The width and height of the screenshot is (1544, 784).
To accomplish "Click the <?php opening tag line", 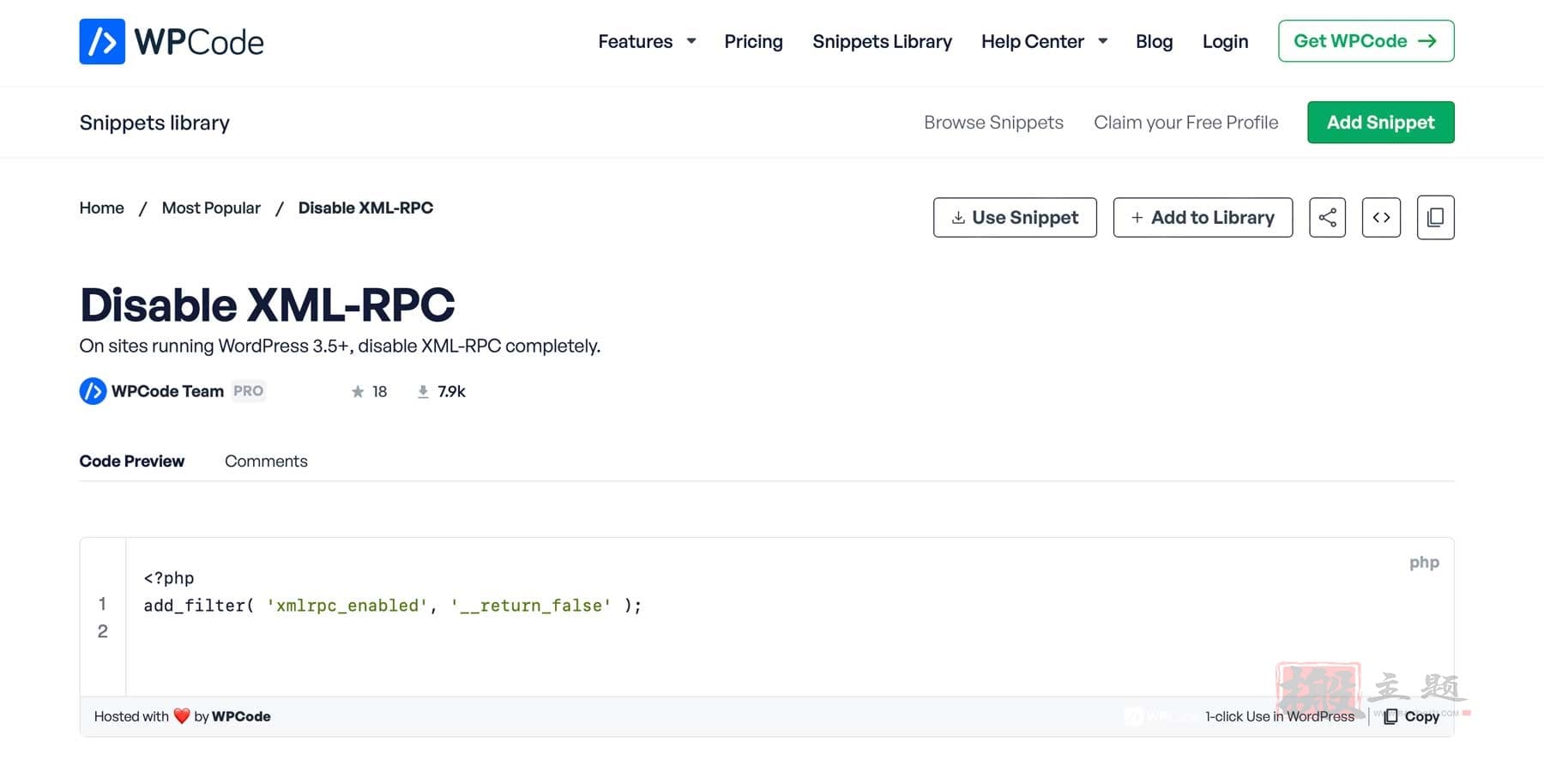I will 169,578.
